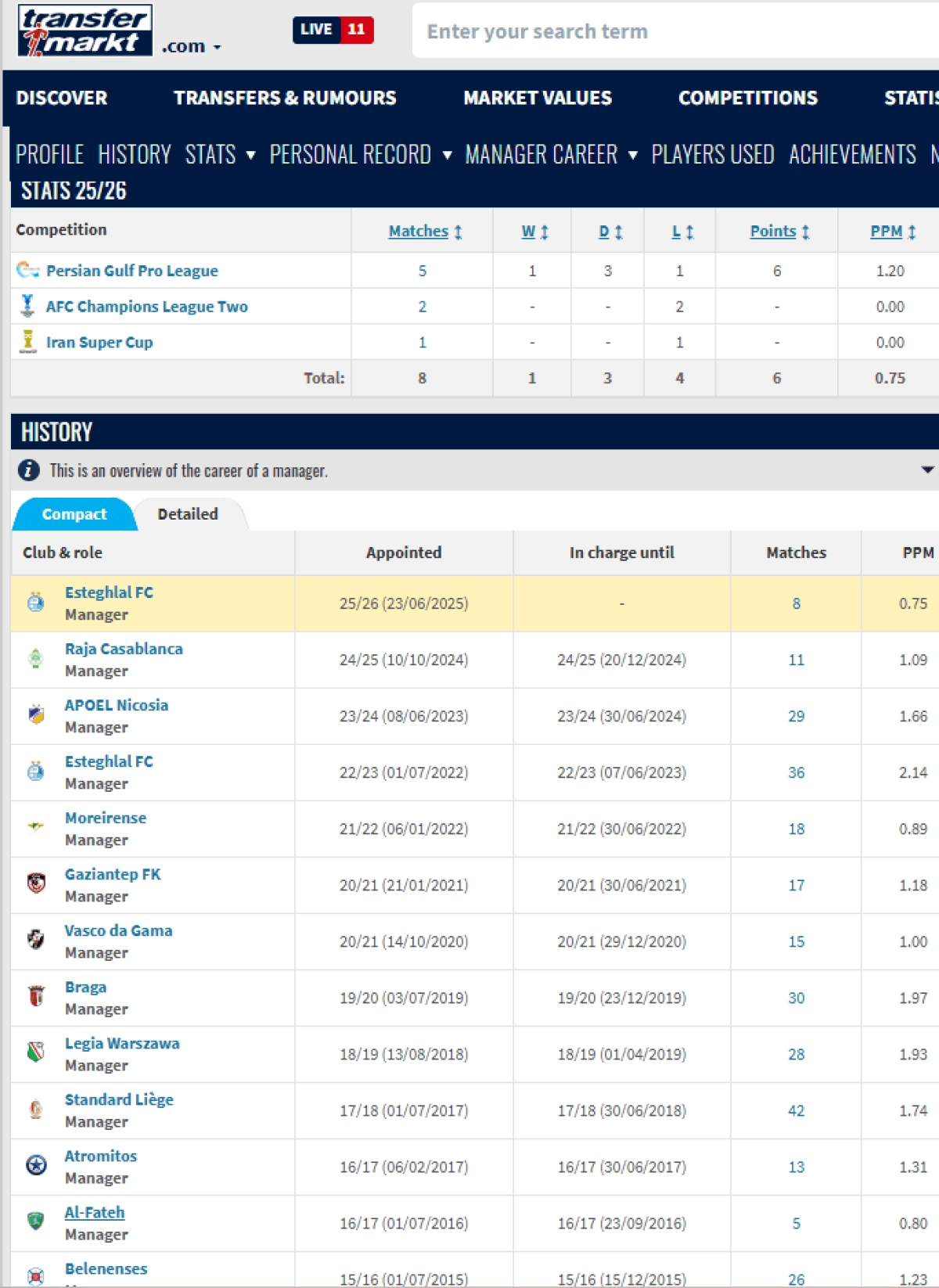939x1288 pixels.
Task: Click the Legia Warszawa club crest
Action: [36, 1053]
